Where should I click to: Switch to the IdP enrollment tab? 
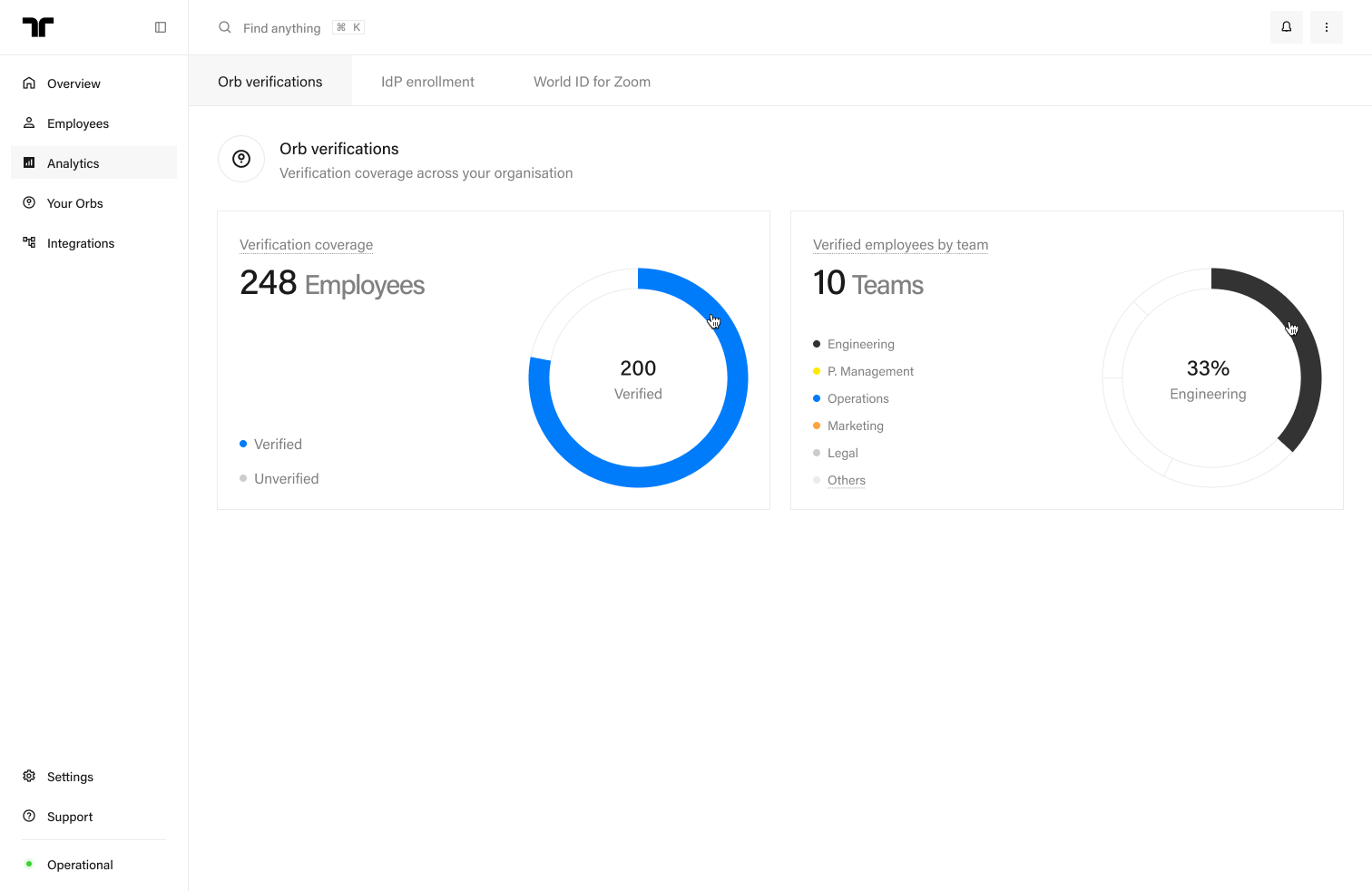[427, 82]
